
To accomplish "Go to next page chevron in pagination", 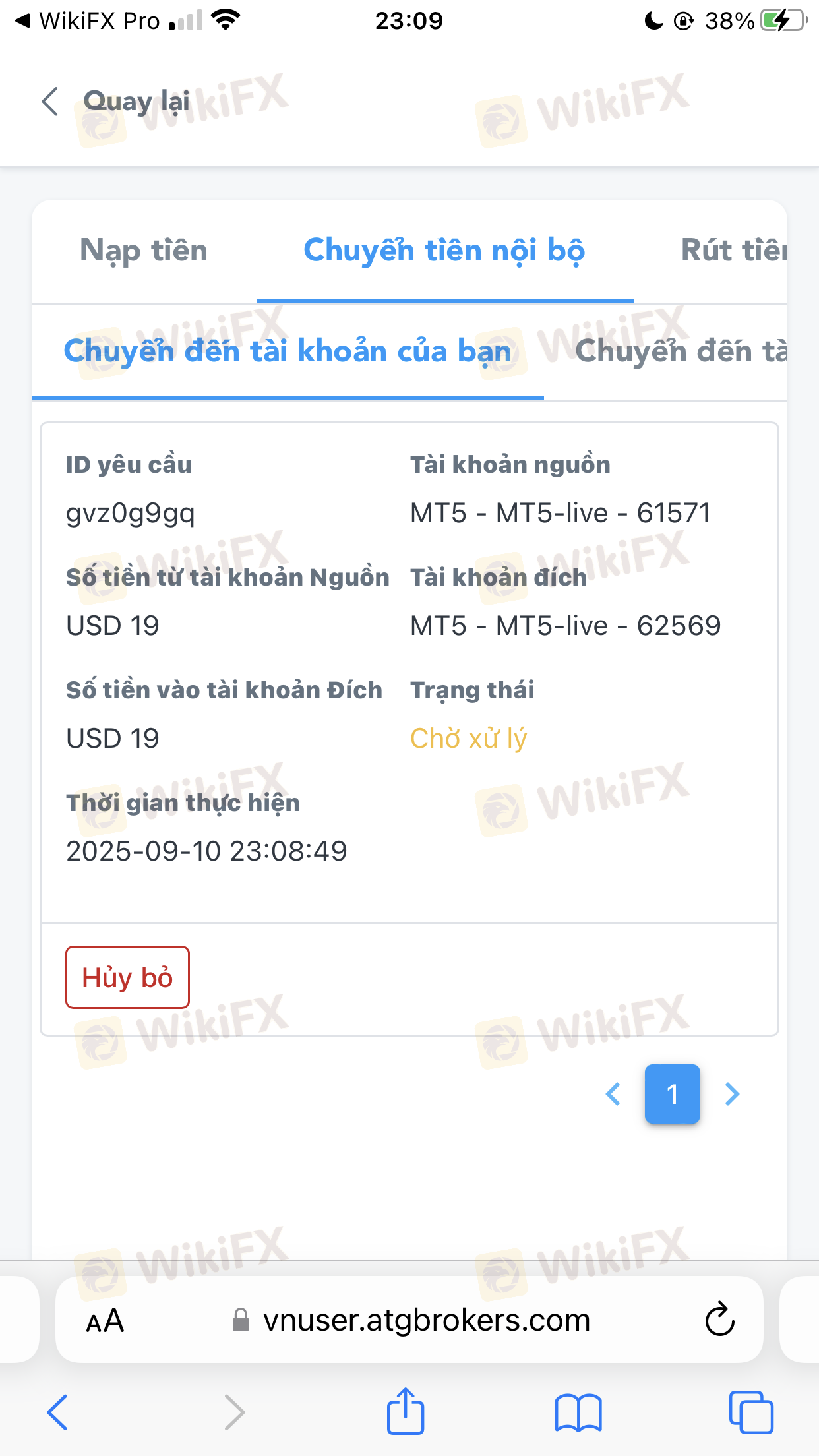I will tap(732, 1094).
